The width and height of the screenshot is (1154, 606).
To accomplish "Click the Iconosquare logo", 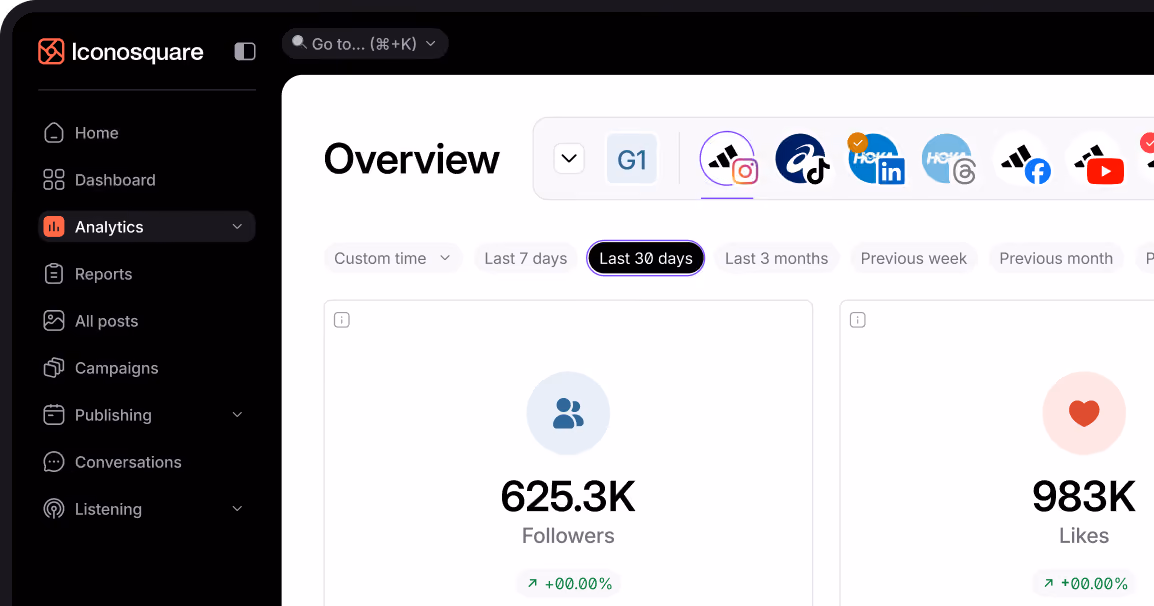I will point(121,52).
